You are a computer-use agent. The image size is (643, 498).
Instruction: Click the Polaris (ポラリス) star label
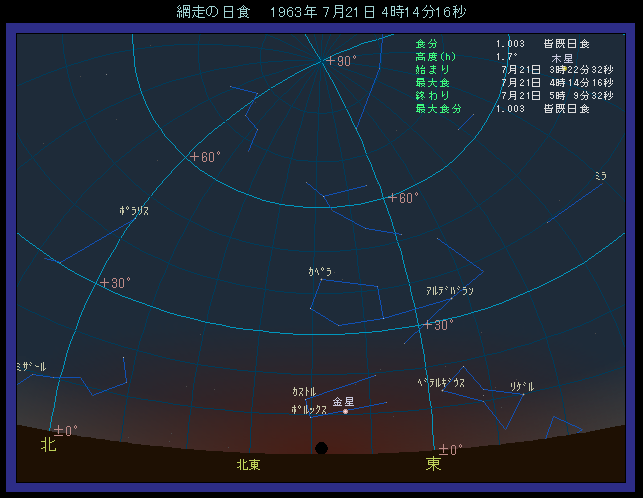pos(133,212)
